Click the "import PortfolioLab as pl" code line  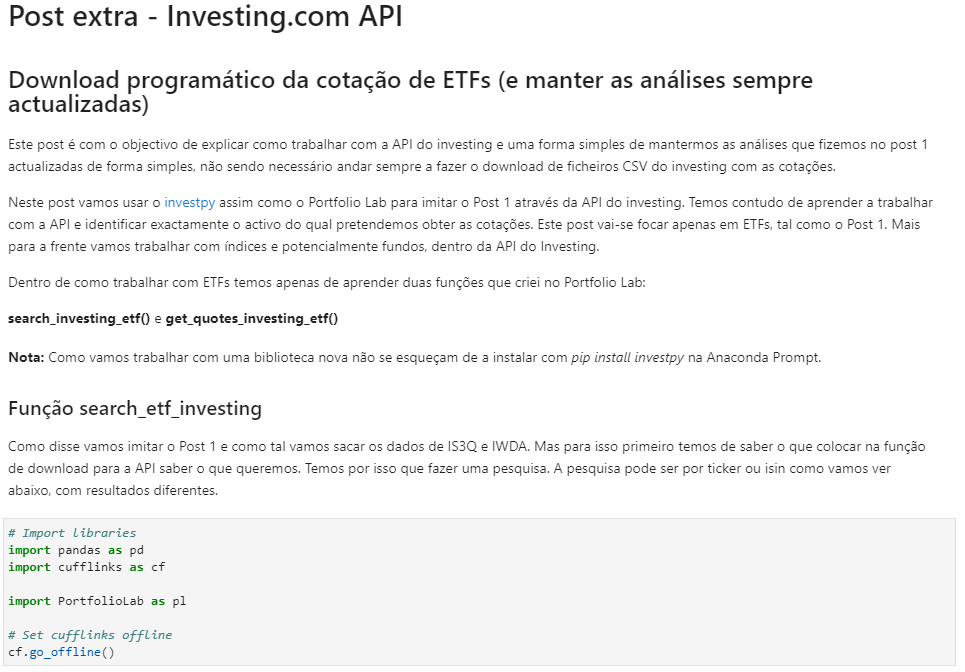pyautogui.click(x=96, y=601)
